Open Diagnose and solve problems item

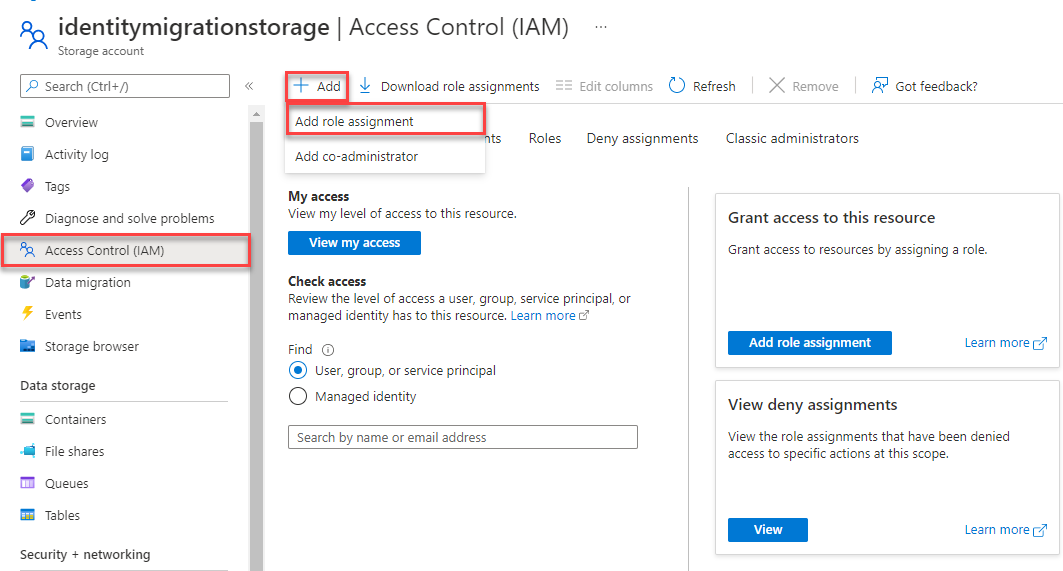[129, 218]
